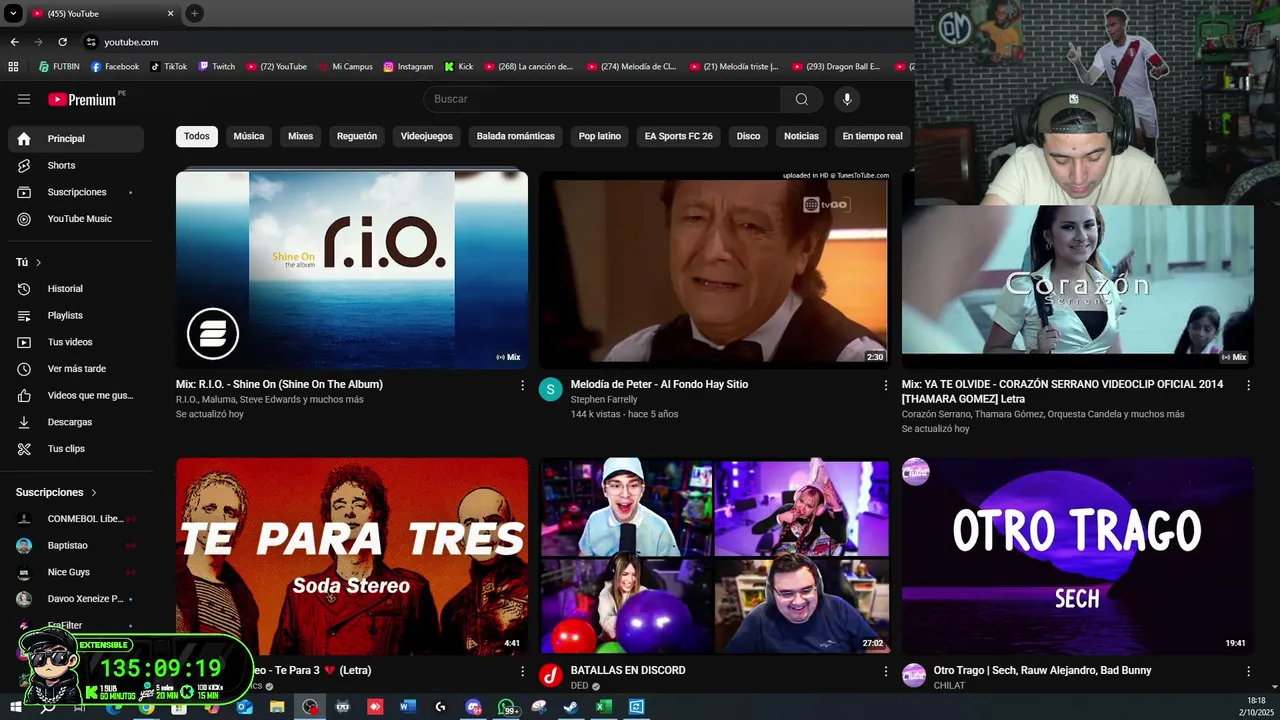Select the Mixes filter chip
The width and height of the screenshot is (1280, 720).
(x=301, y=136)
